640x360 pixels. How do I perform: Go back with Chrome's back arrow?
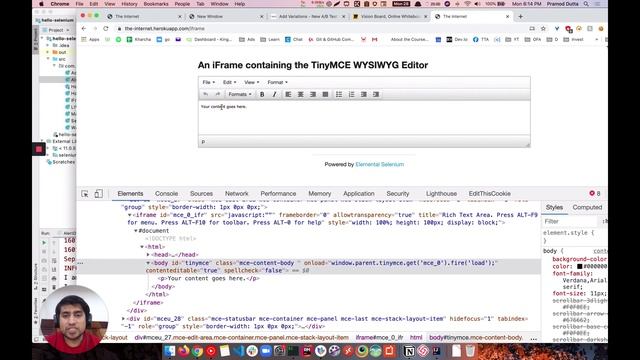click(84, 29)
